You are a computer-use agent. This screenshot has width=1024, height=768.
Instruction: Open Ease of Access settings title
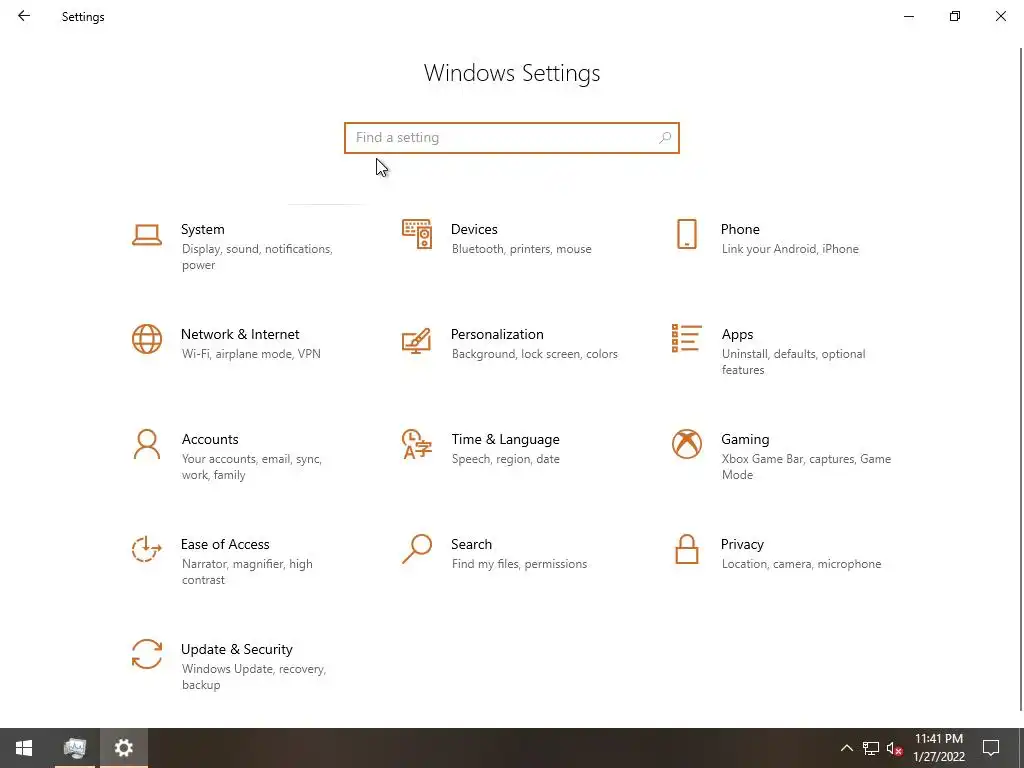tap(225, 545)
